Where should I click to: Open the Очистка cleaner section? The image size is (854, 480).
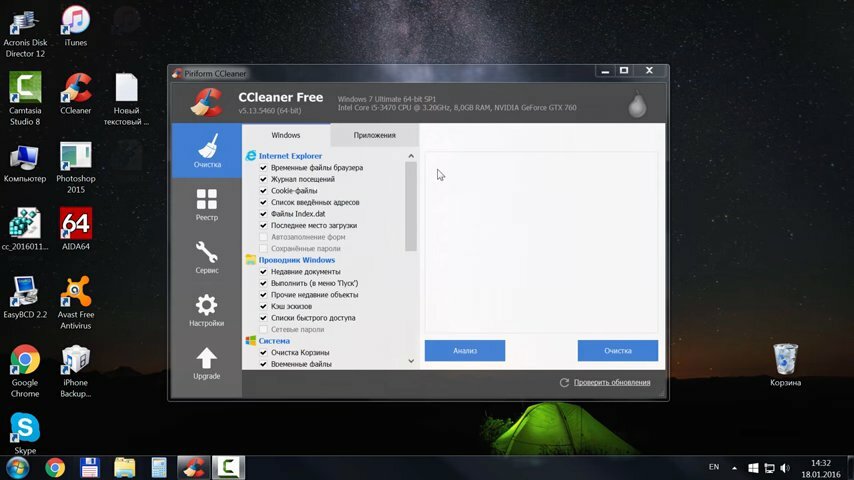[207, 150]
